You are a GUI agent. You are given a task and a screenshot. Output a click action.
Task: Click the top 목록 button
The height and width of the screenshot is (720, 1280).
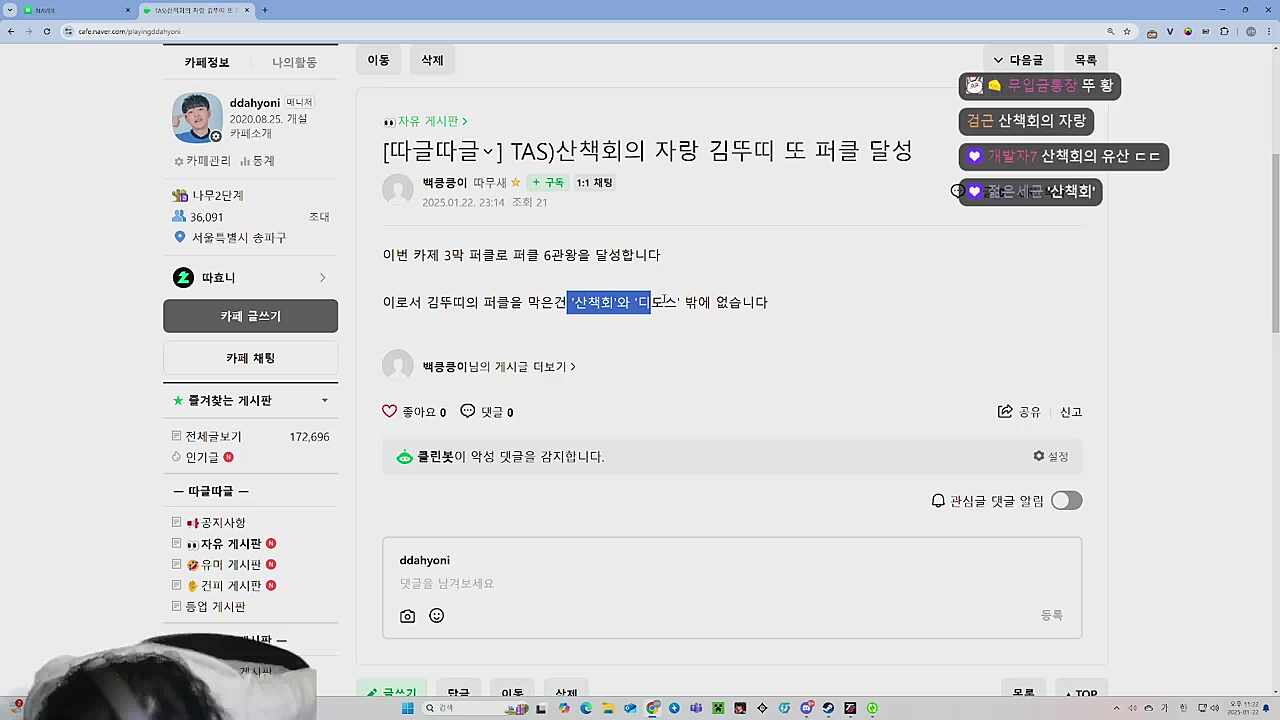pyautogui.click(x=1086, y=60)
